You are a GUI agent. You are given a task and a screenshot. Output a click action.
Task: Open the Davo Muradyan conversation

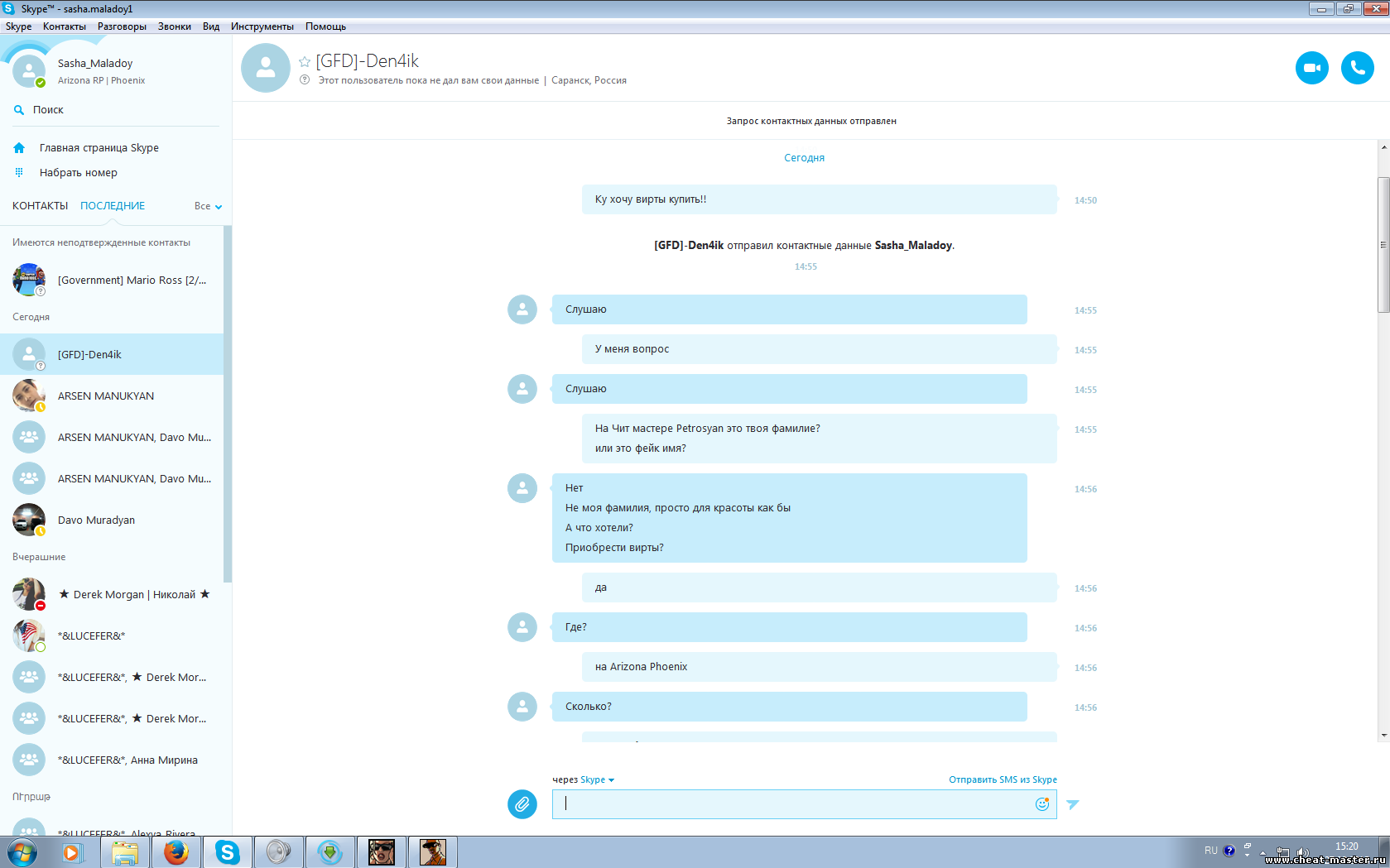96,520
